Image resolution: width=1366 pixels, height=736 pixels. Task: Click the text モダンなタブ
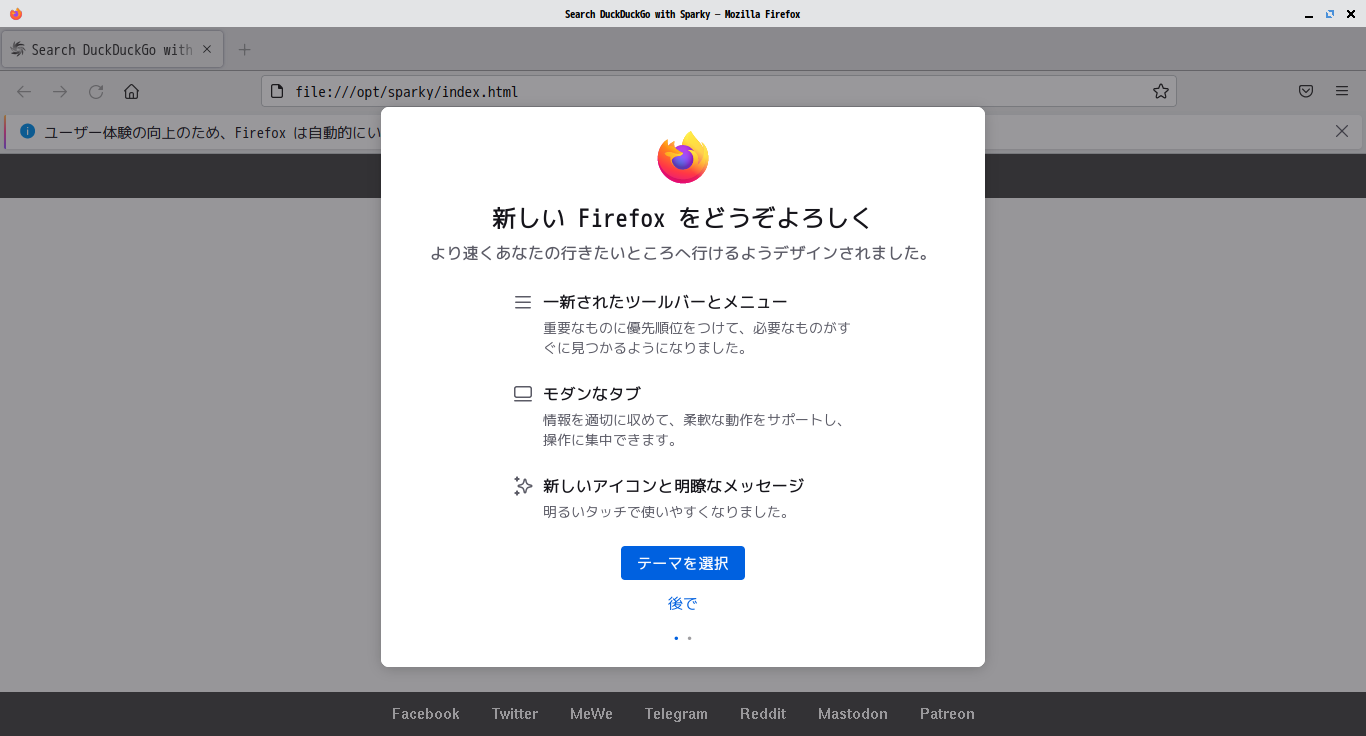pyautogui.click(x=592, y=394)
